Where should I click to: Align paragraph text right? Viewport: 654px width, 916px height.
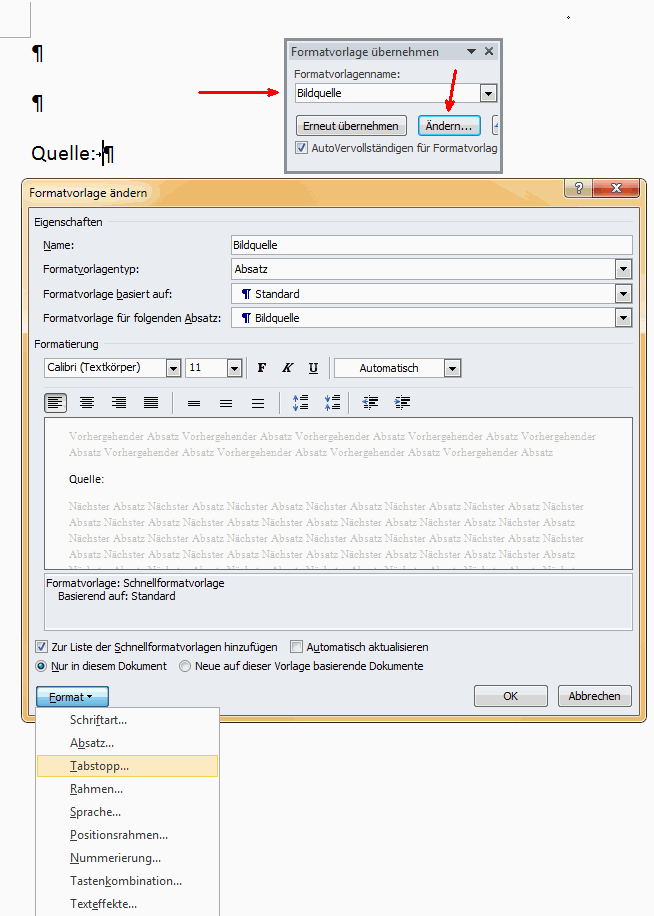click(119, 403)
